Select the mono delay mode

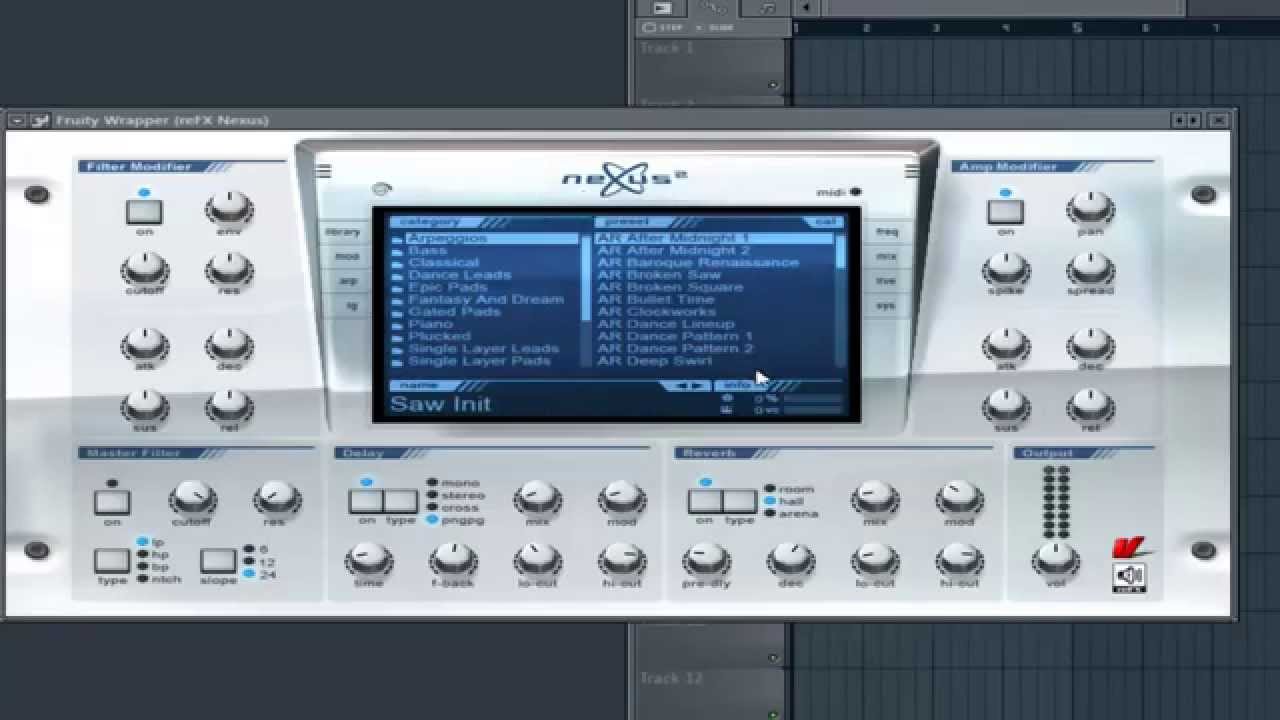pos(454,483)
